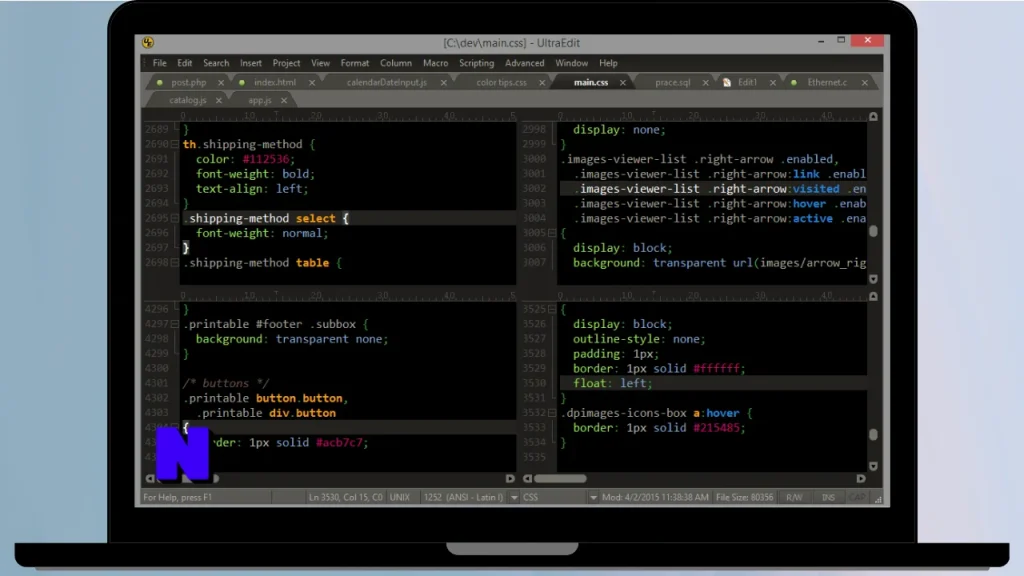Click the green status dot on index.html tab

(x=242, y=83)
